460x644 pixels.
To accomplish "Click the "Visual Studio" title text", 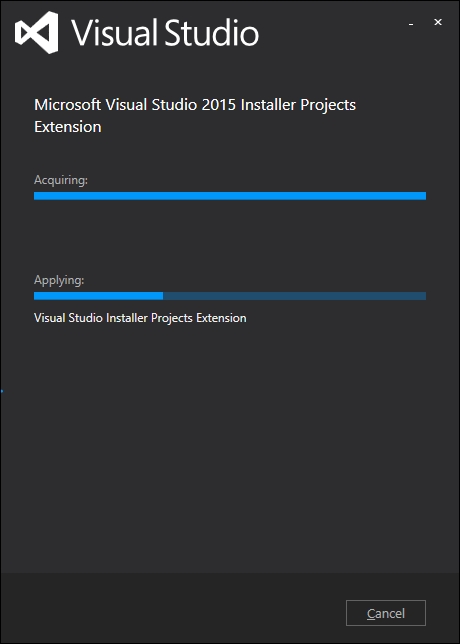I will coord(165,32).
